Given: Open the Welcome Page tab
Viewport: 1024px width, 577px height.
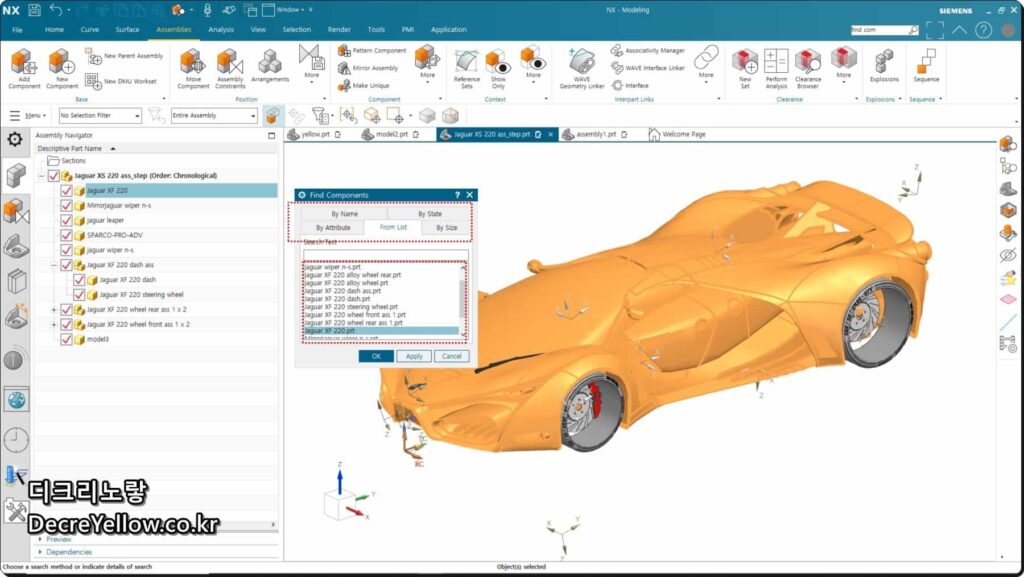Looking at the screenshot, I should pyautogui.click(x=677, y=134).
